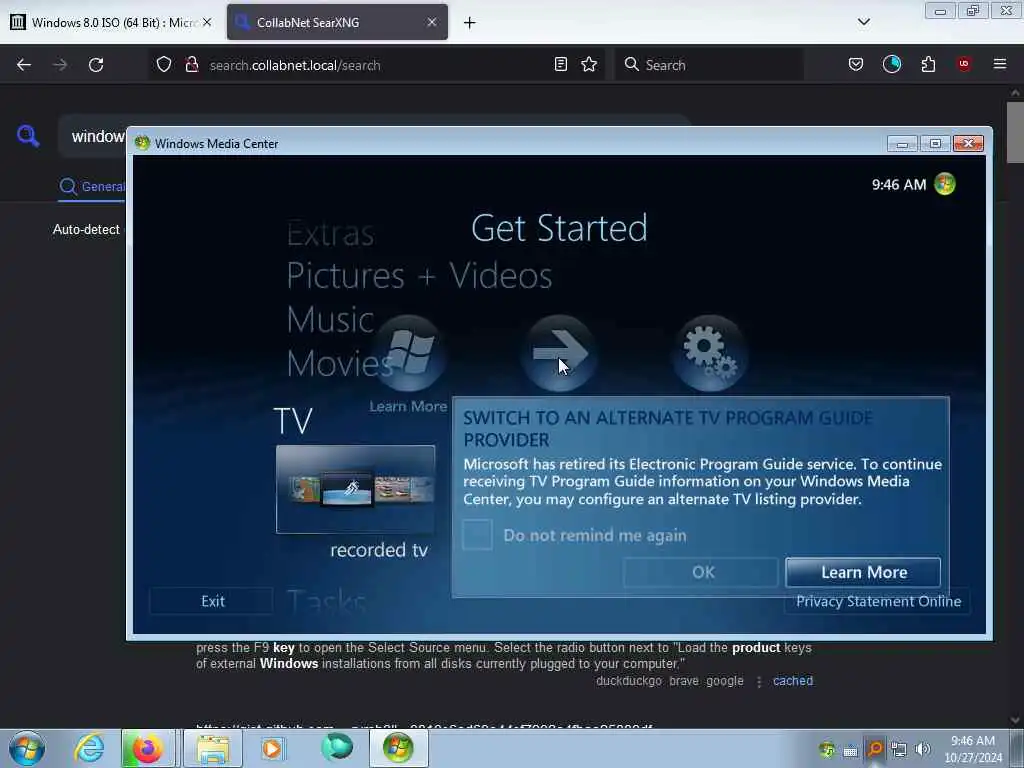Open the recorded tv thumbnail
Image resolution: width=1024 pixels, height=768 pixels.
click(x=355, y=489)
